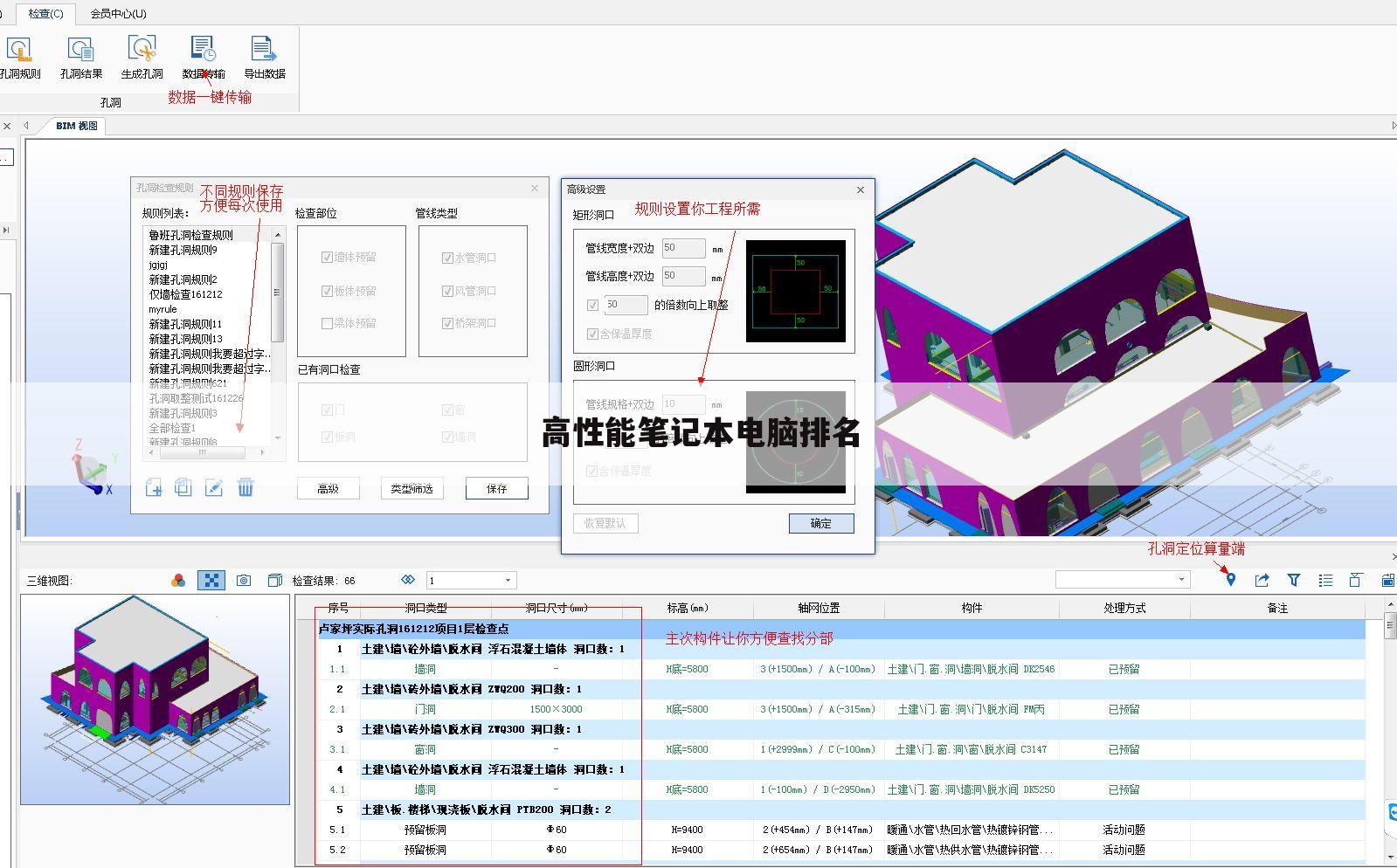Select result row 5.2 预留板洞

pos(841,850)
